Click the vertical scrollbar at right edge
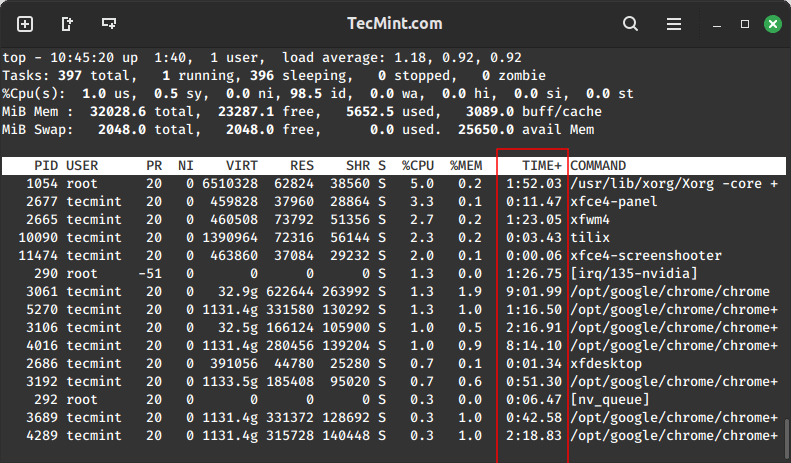Viewport: 791px width, 463px height. 785,435
